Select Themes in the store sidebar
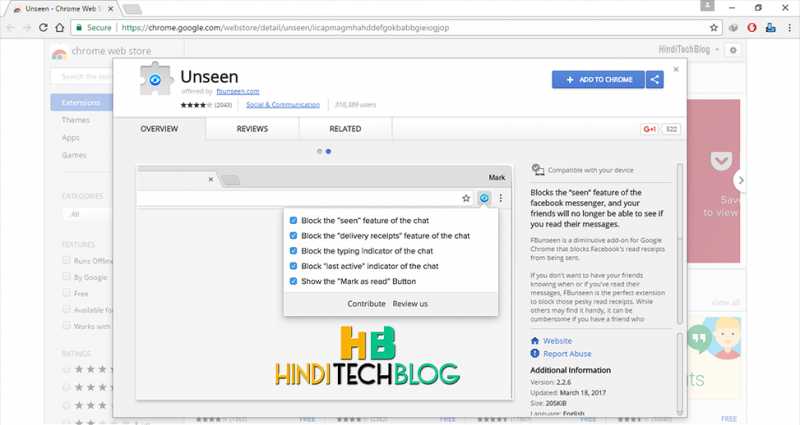800x425 pixels. (76, 120)
